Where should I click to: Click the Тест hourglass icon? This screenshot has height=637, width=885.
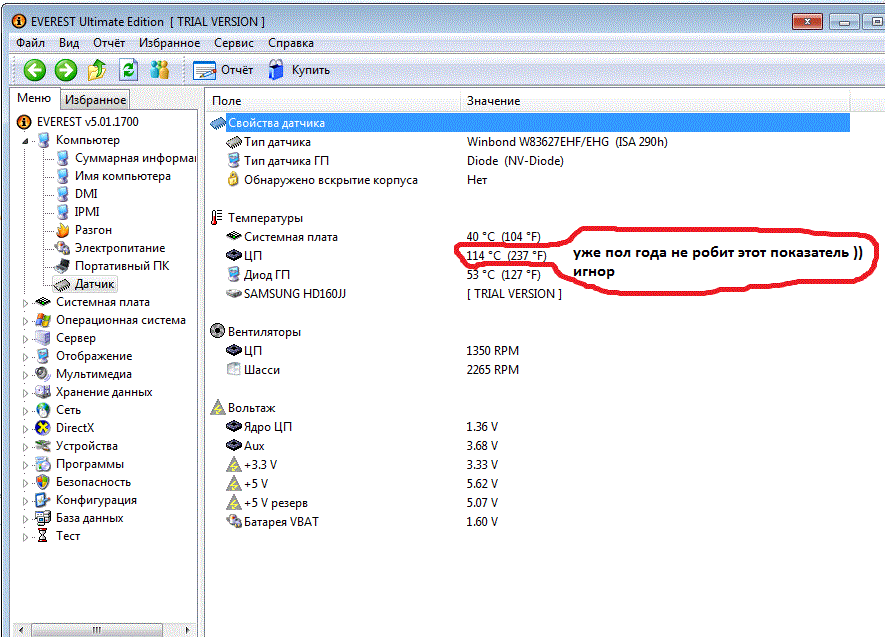(x=43, y=536)
